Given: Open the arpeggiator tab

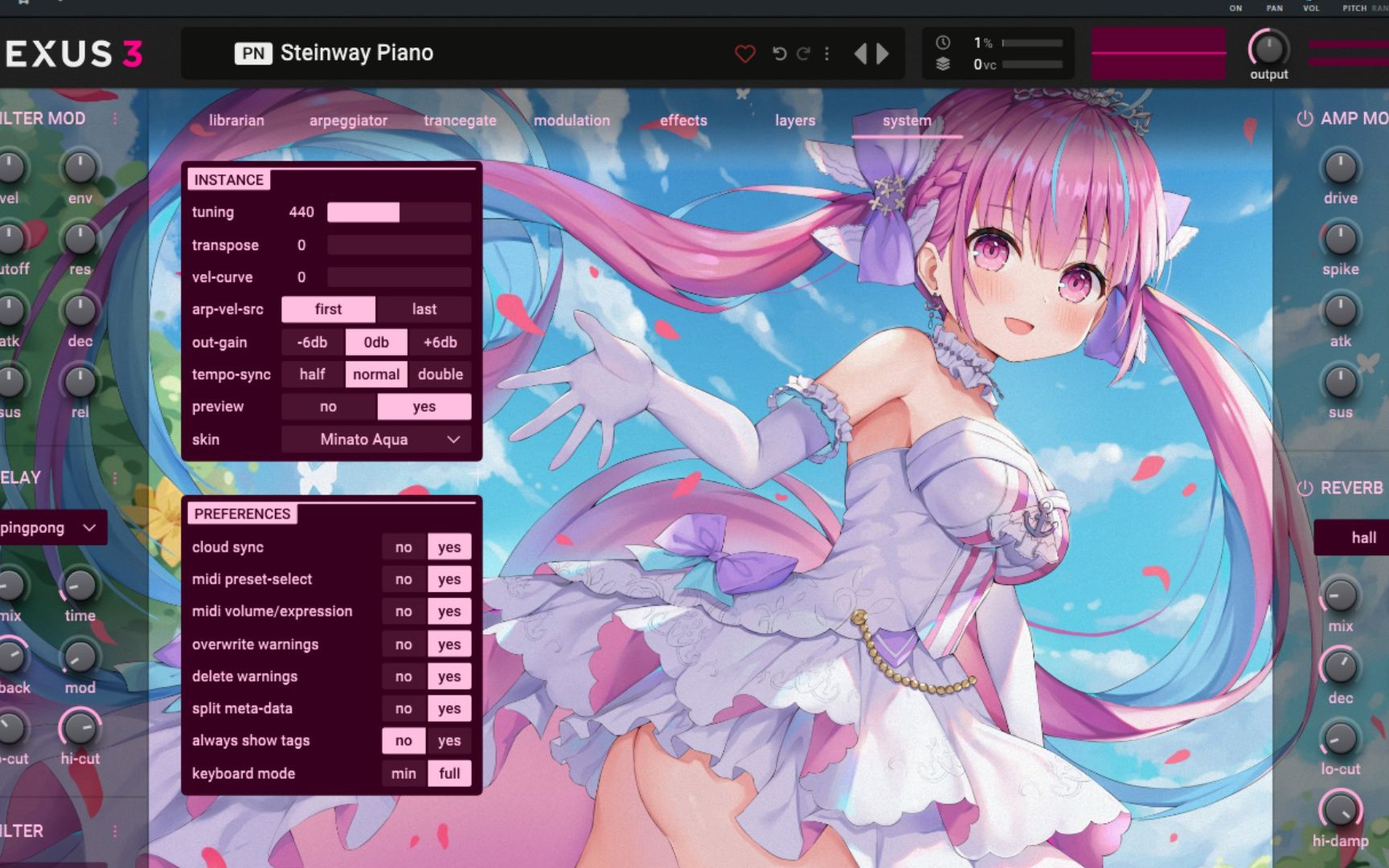Looking at the screenshot, I should (348, 120).
